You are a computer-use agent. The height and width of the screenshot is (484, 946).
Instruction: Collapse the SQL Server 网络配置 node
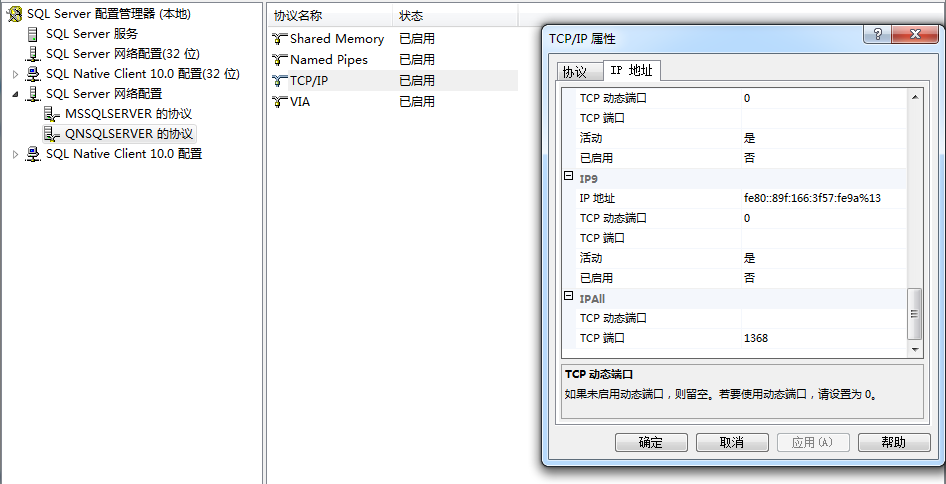click(x=16, y=94)
